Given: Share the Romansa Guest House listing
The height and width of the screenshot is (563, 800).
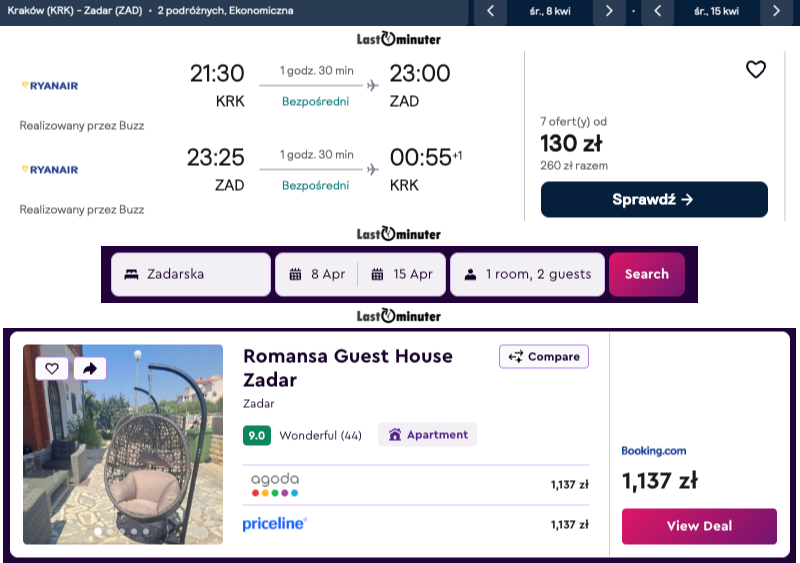Looking at the screenshot, I should 89,369.
